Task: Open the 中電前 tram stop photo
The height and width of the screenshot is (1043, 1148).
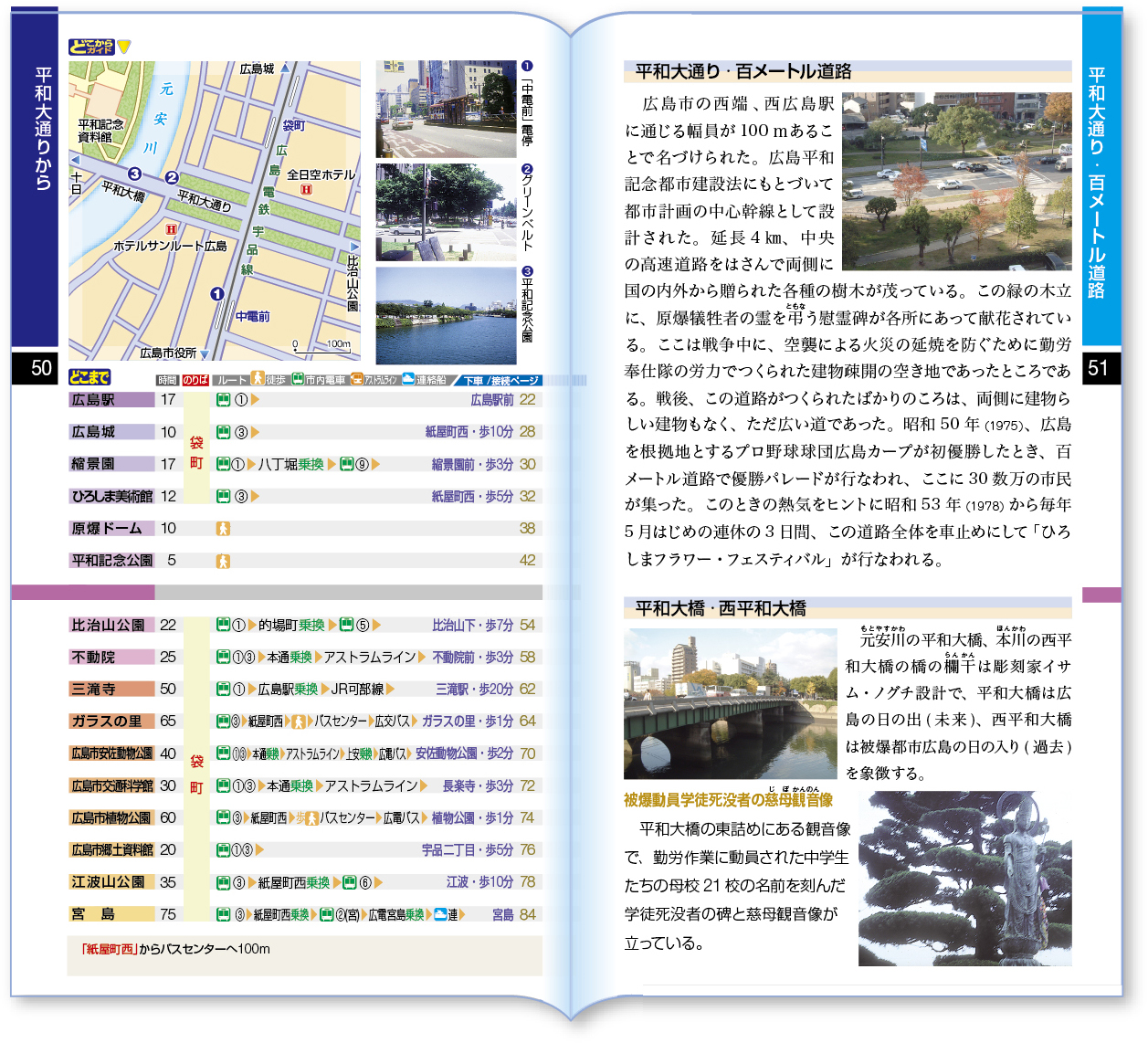Action: coord(446,110)
